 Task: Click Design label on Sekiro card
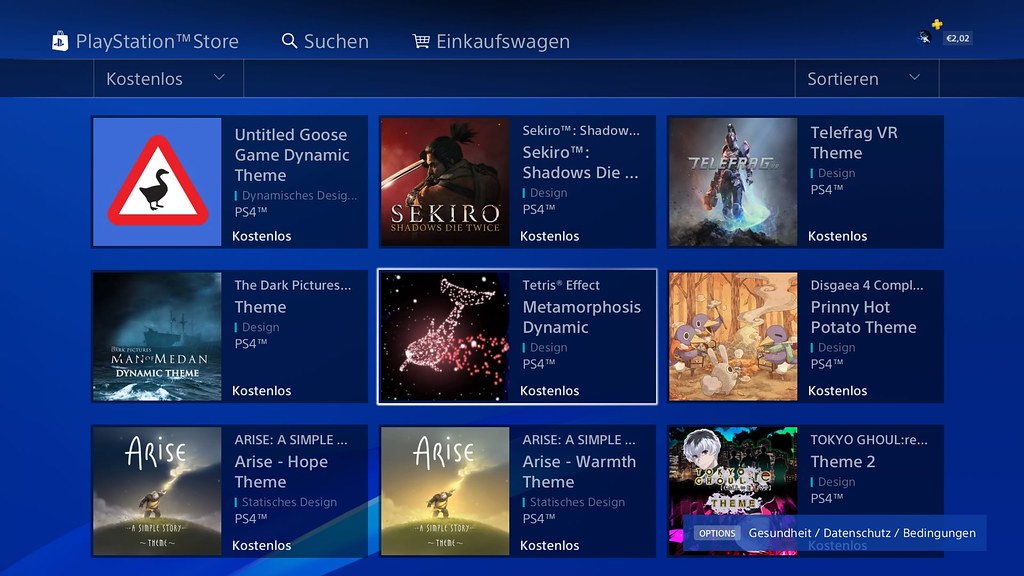[x=549, y=193]
